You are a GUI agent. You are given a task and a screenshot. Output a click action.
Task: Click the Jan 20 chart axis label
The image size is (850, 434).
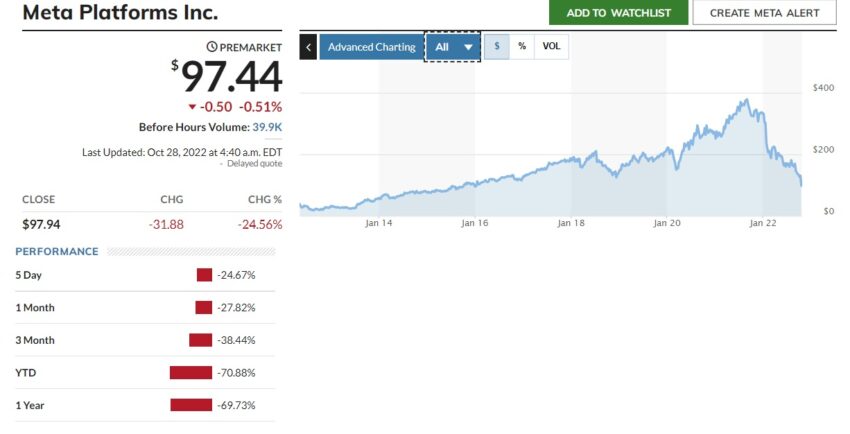[667, 223]
